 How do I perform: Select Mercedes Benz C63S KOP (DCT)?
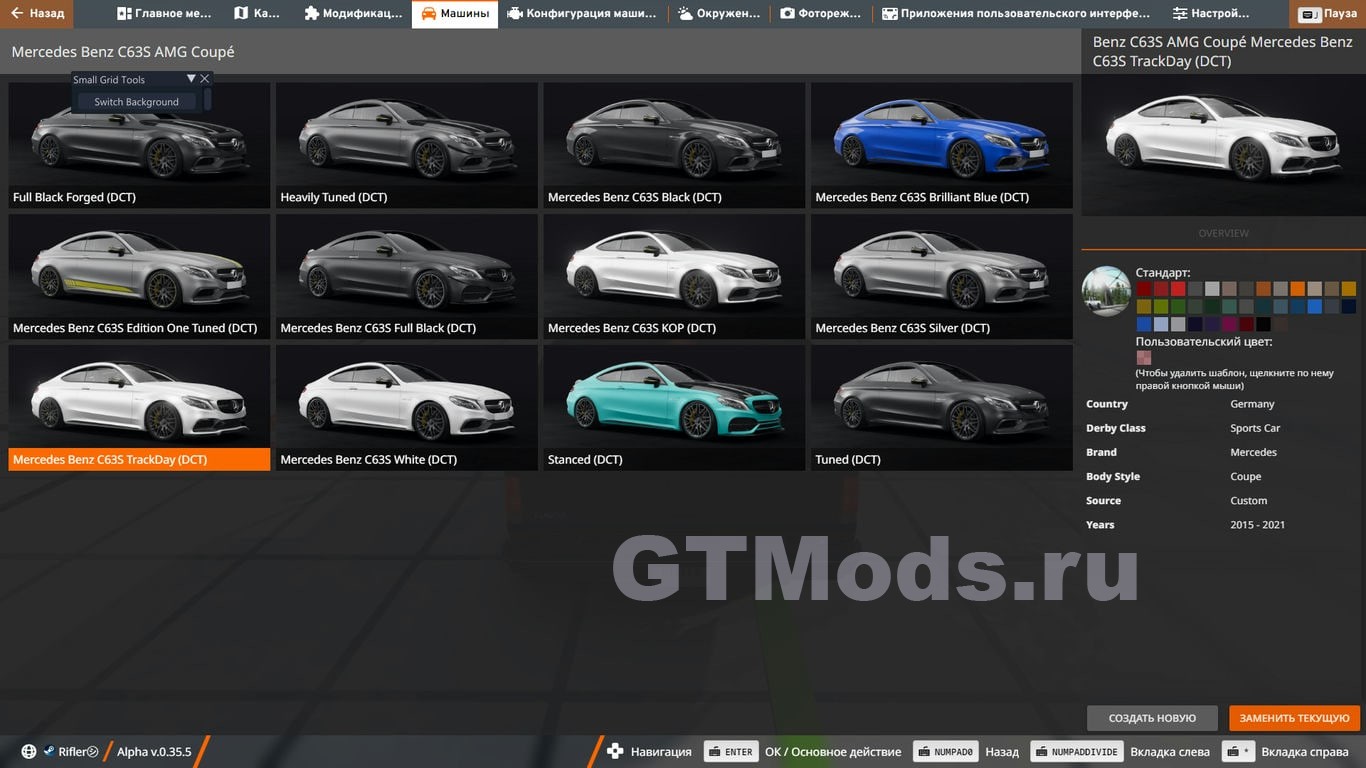click(x=674, y=277)
